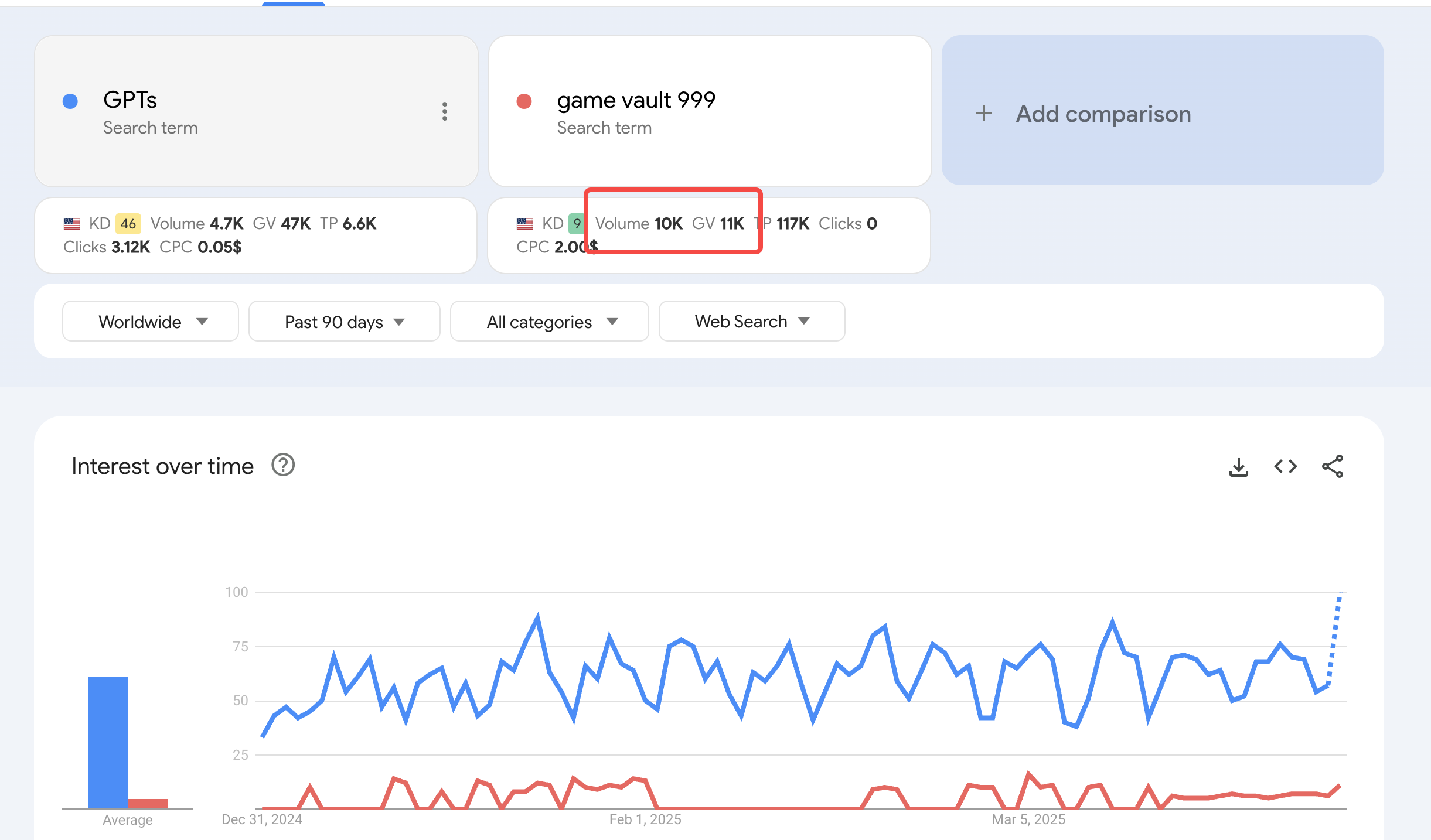Screen dimensions: 1431x840
Task: Click the TP 117K value
Action: tap(793, 223)
